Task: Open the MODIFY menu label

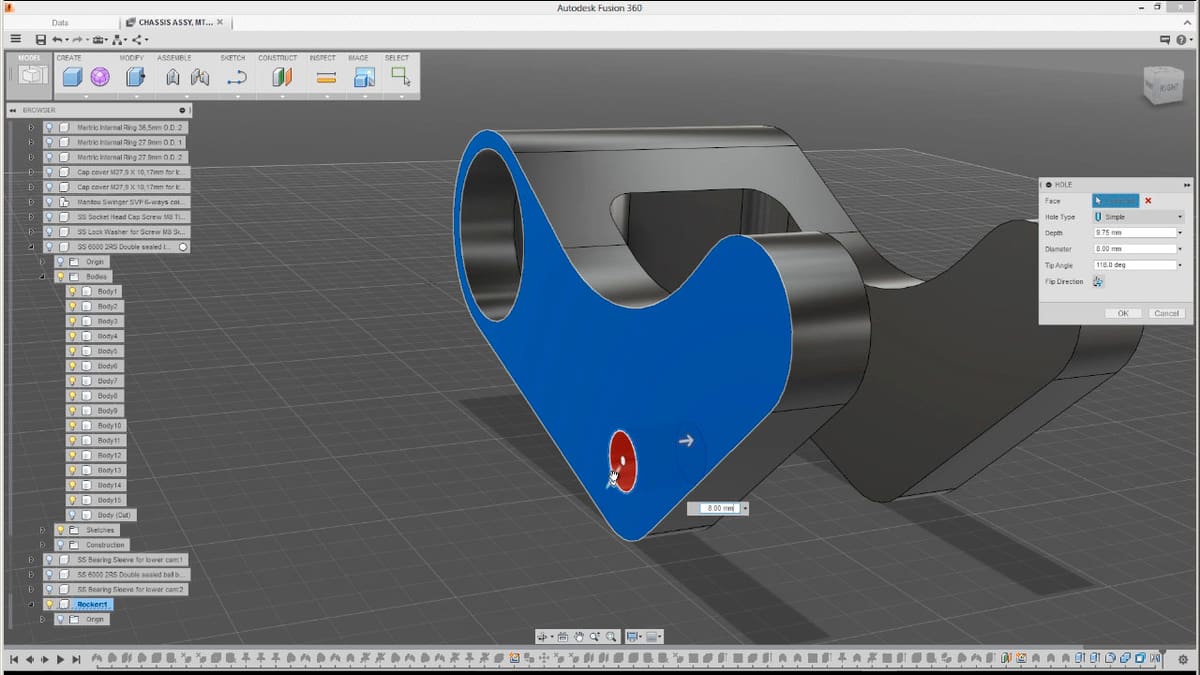Action: [x=132, y=58]
